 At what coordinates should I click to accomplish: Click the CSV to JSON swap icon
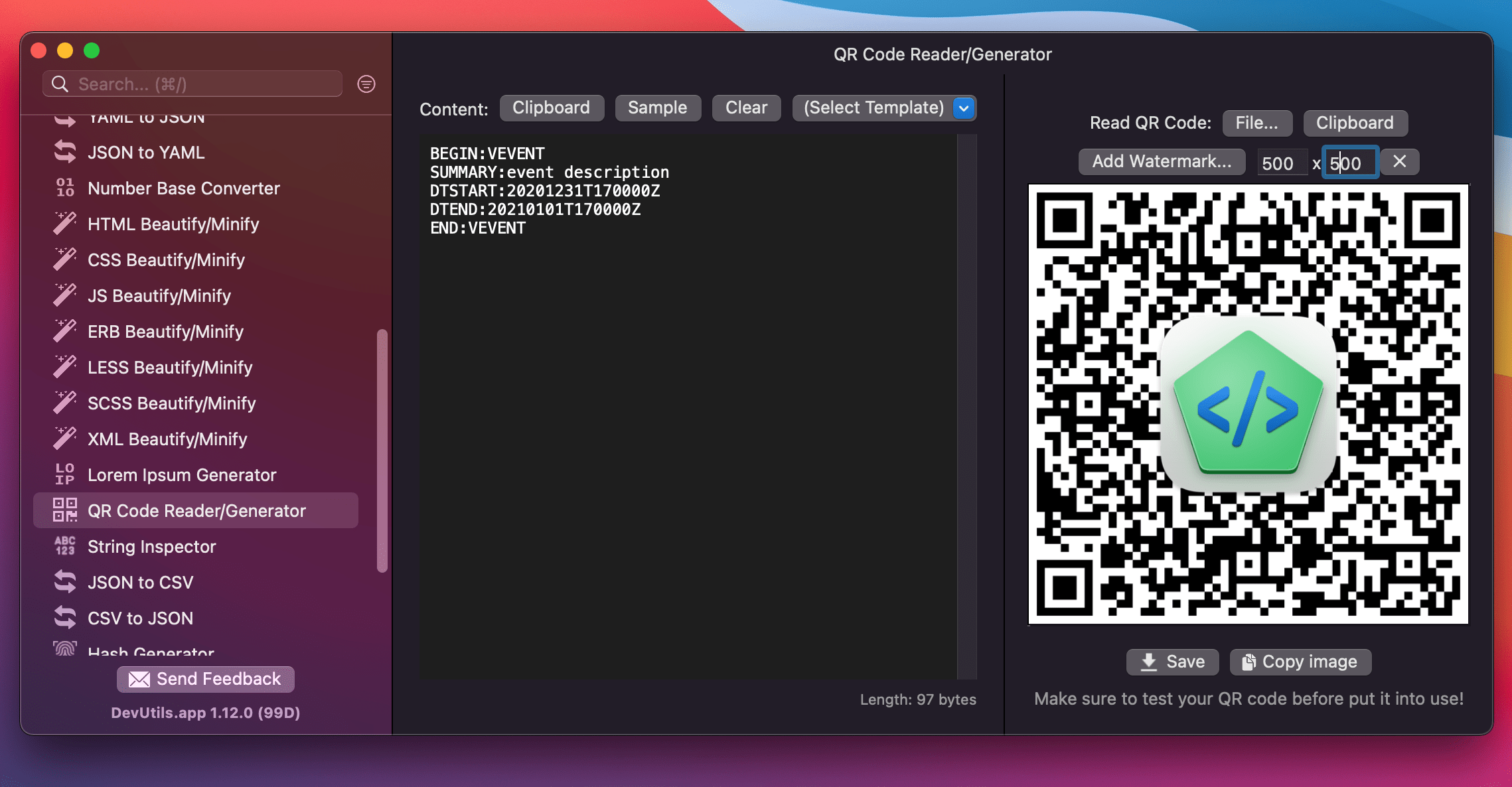point(65,618)
